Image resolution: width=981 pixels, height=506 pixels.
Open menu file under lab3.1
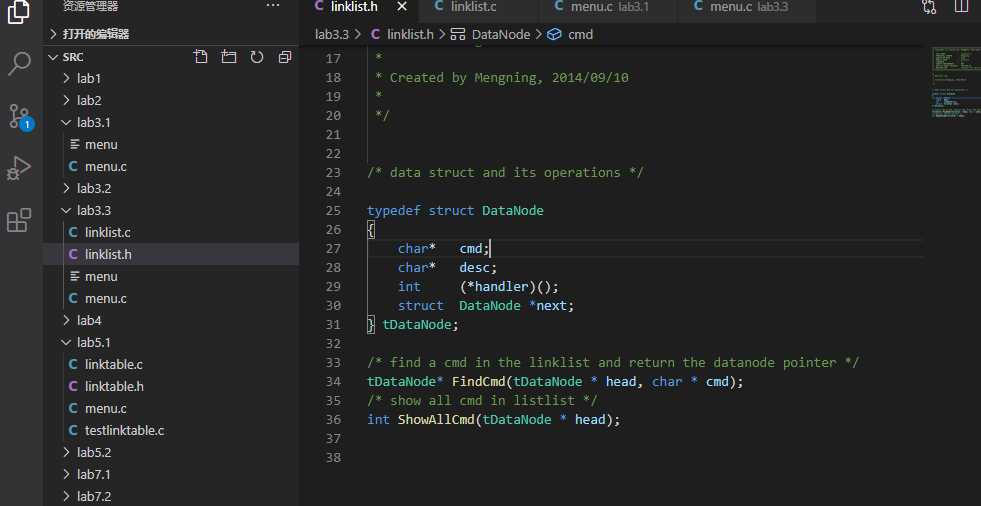coord(171,144)
